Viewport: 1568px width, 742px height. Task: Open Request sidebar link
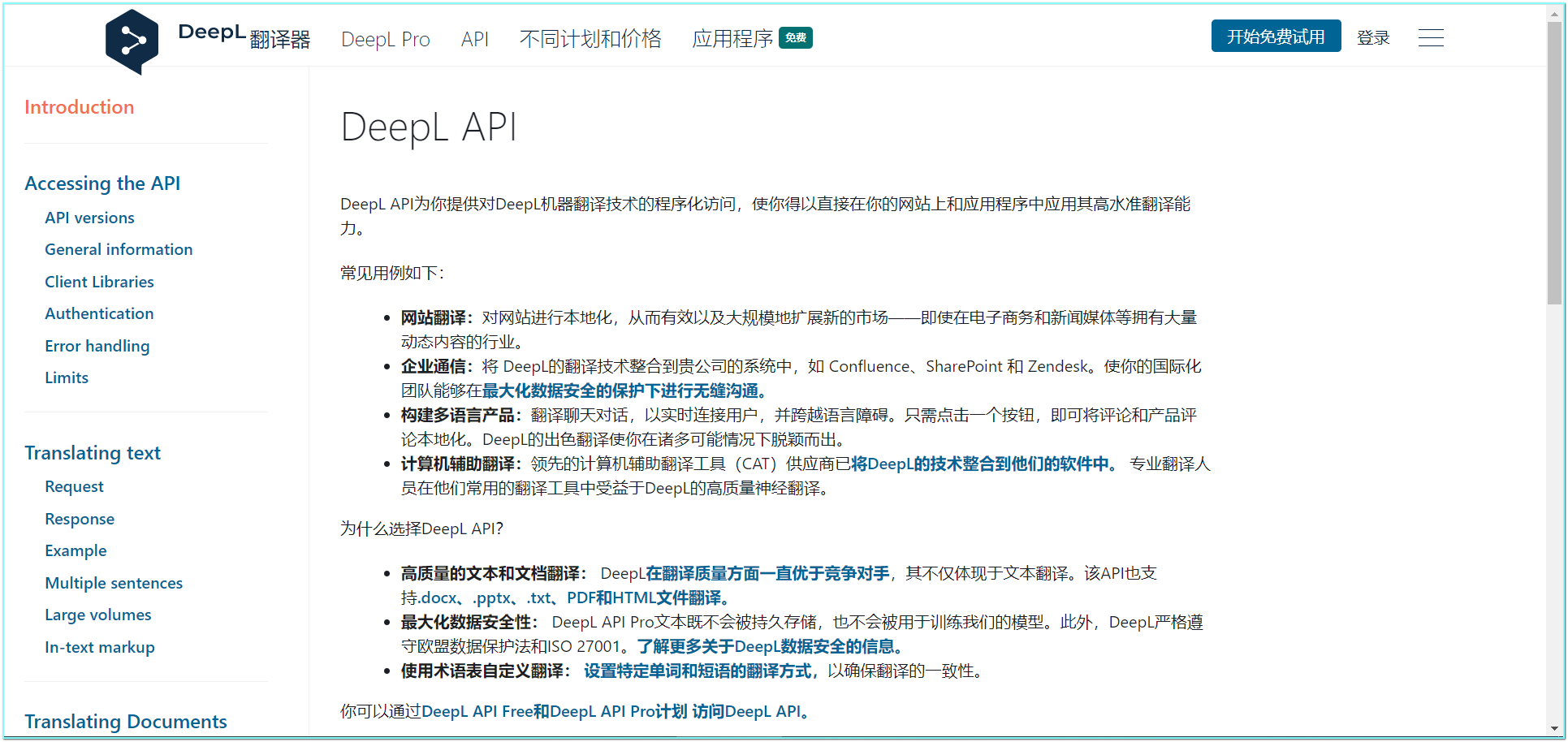click(74, 486)
